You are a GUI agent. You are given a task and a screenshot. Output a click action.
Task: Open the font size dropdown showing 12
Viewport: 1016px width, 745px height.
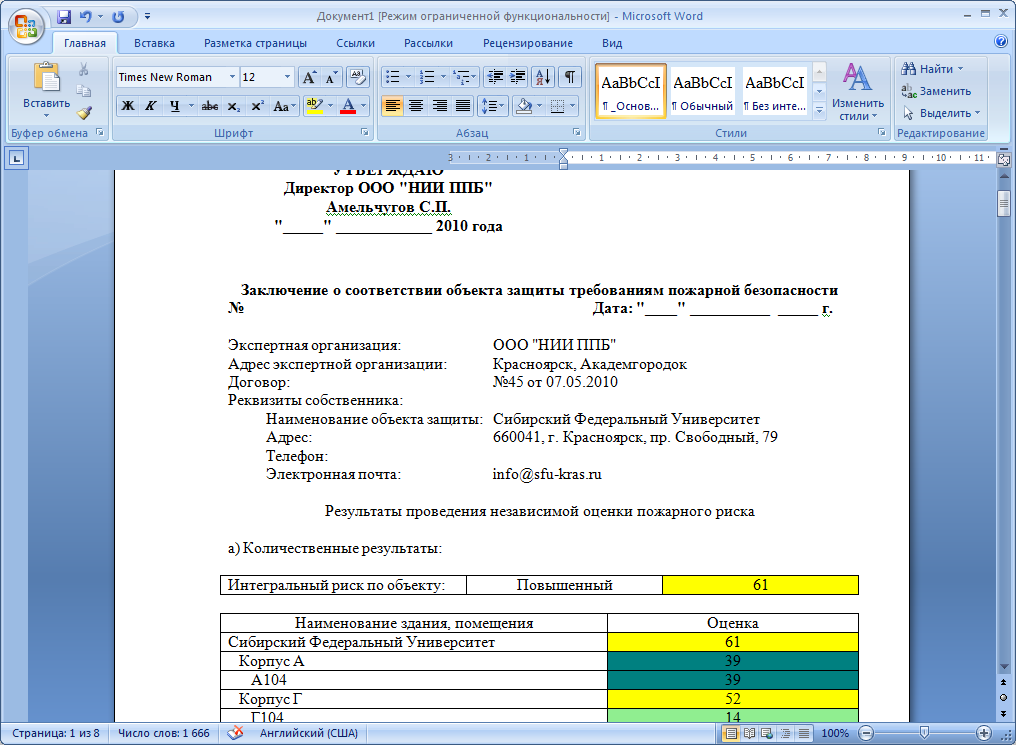pyautogui.click(x=287, y=77)
